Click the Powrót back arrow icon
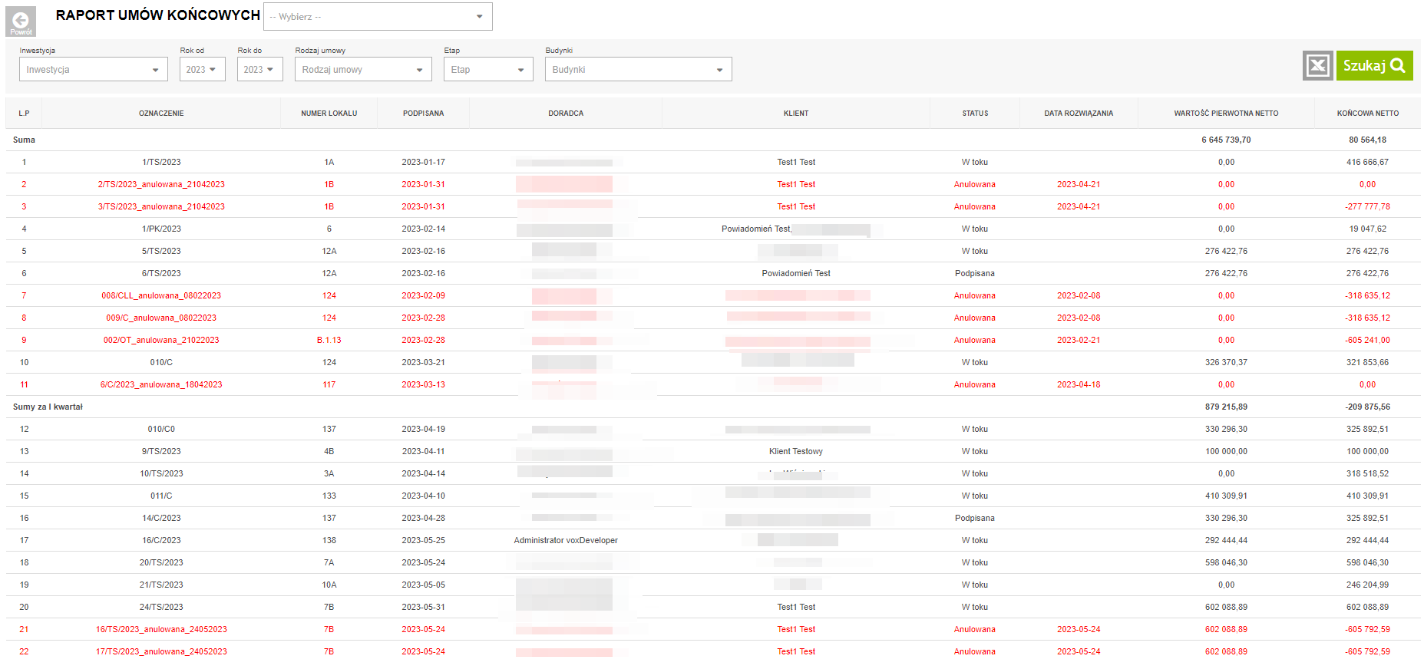The height and width of the screenshot is (657, 1423). [22, 21]
